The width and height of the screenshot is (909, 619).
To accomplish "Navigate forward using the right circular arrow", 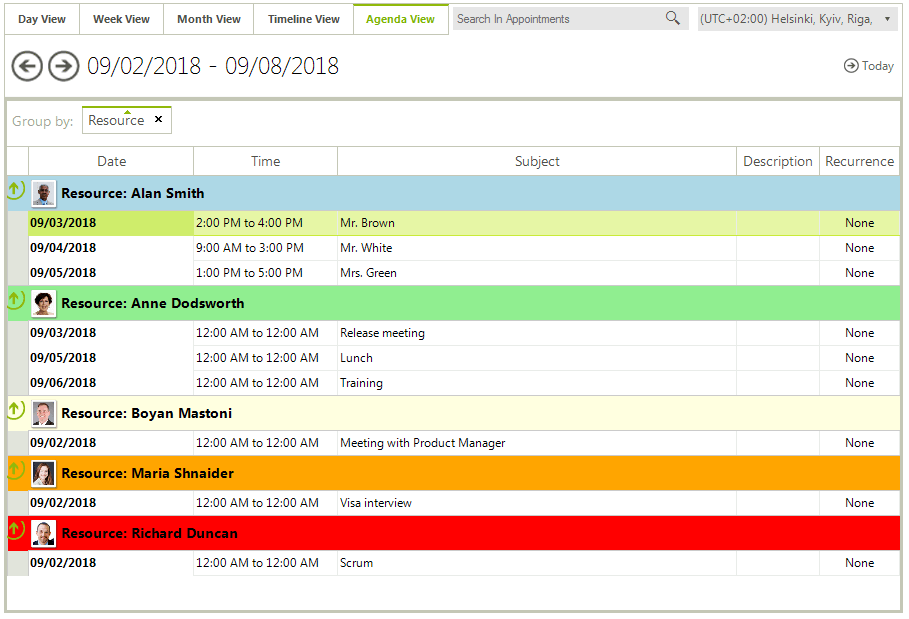I will click(x=63, y=66).
